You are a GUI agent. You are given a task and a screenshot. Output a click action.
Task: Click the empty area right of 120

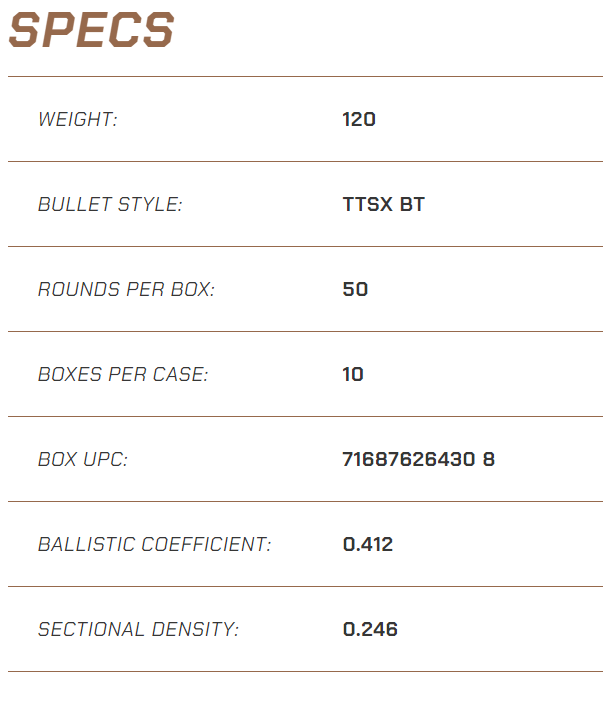click(x=489, y=120)
